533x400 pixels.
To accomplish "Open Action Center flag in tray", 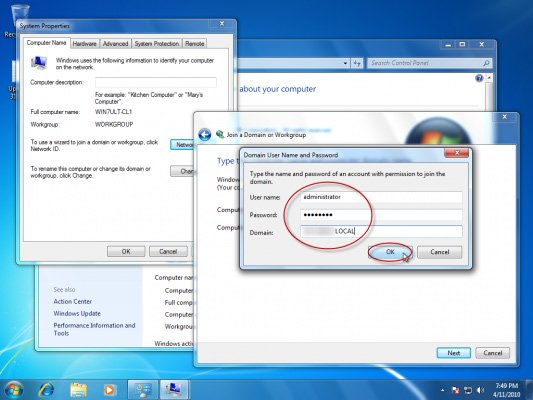I will [455, 390].
